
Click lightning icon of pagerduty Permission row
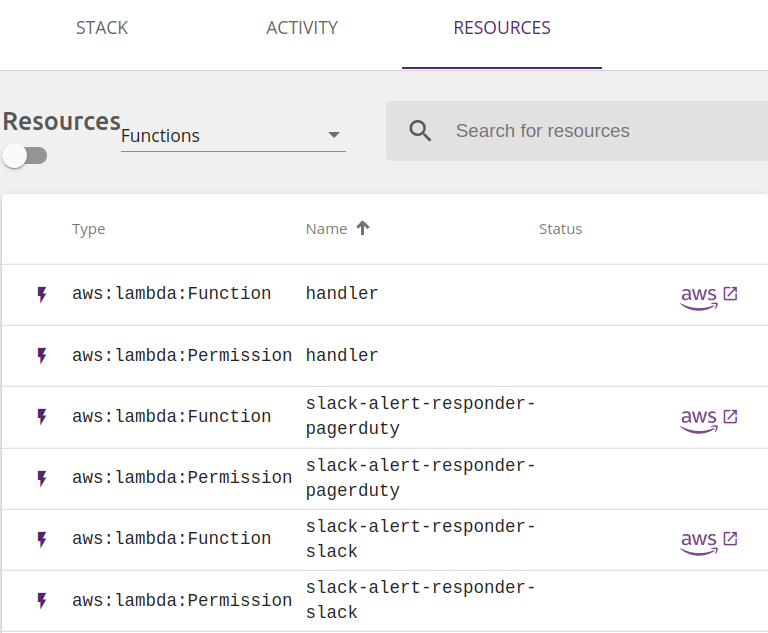pos(42,478)
